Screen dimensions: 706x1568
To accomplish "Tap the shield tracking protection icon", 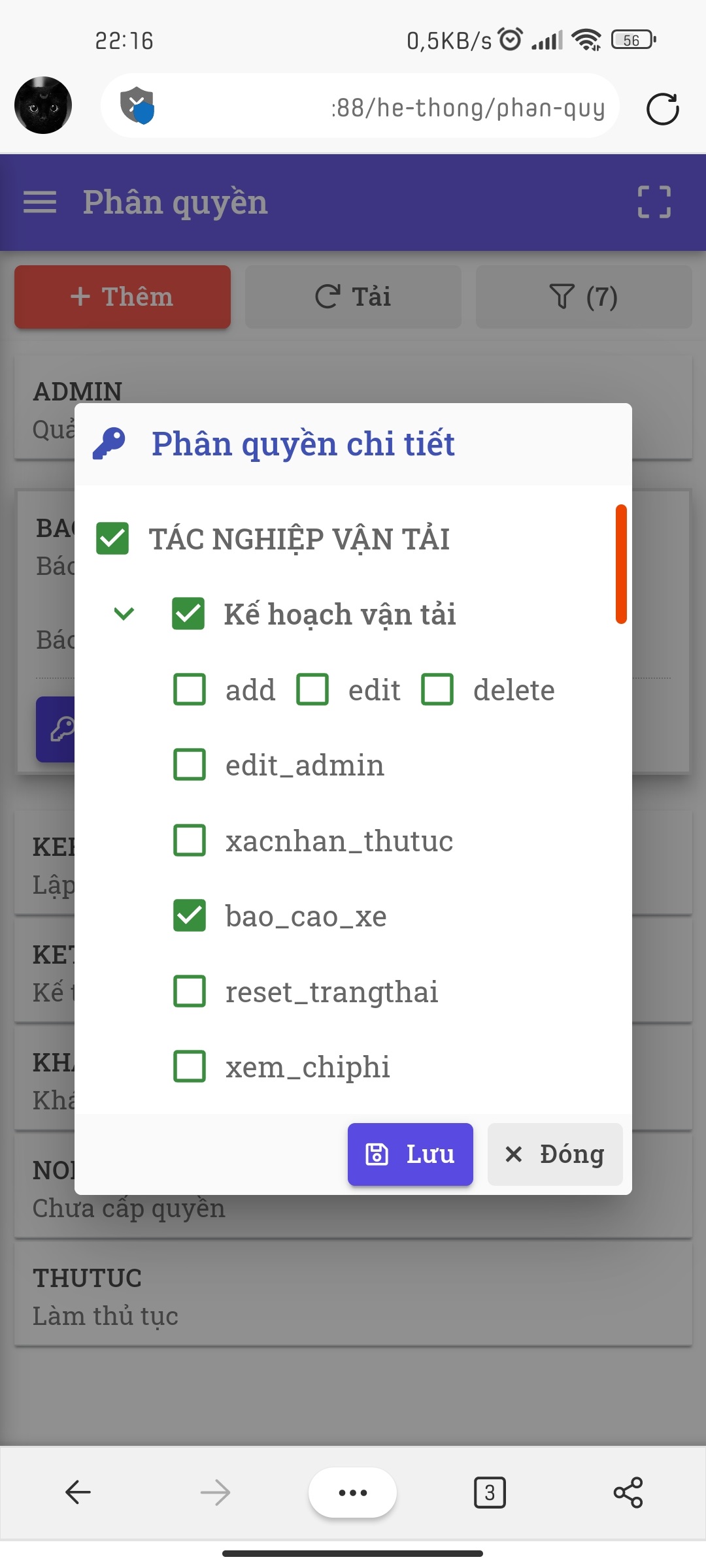I will (137, 105).
